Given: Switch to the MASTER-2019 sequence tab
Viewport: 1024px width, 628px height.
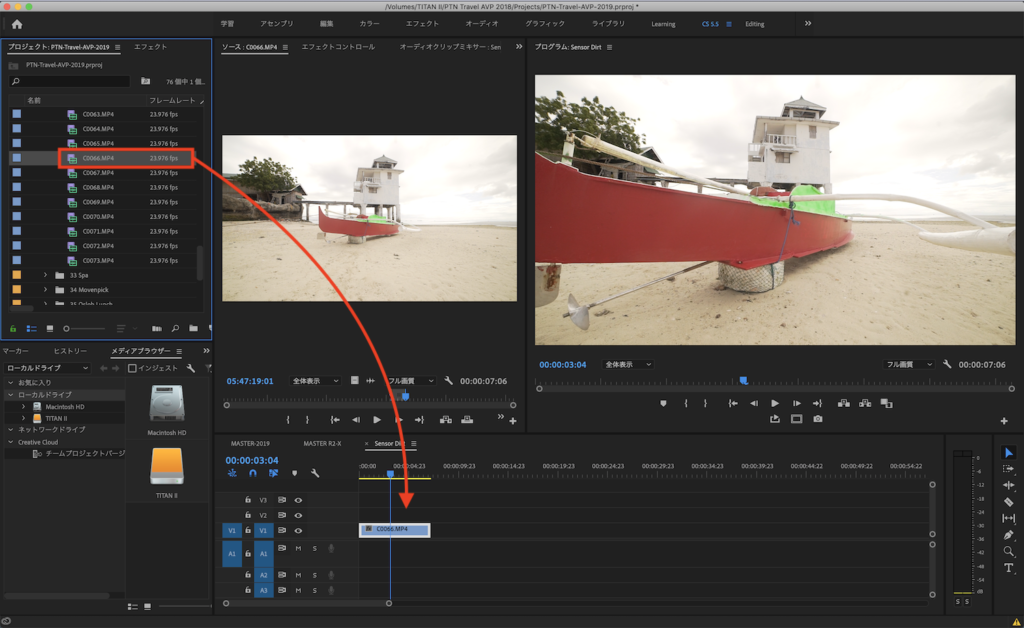Looking at the screenshot, I should 250,443.
